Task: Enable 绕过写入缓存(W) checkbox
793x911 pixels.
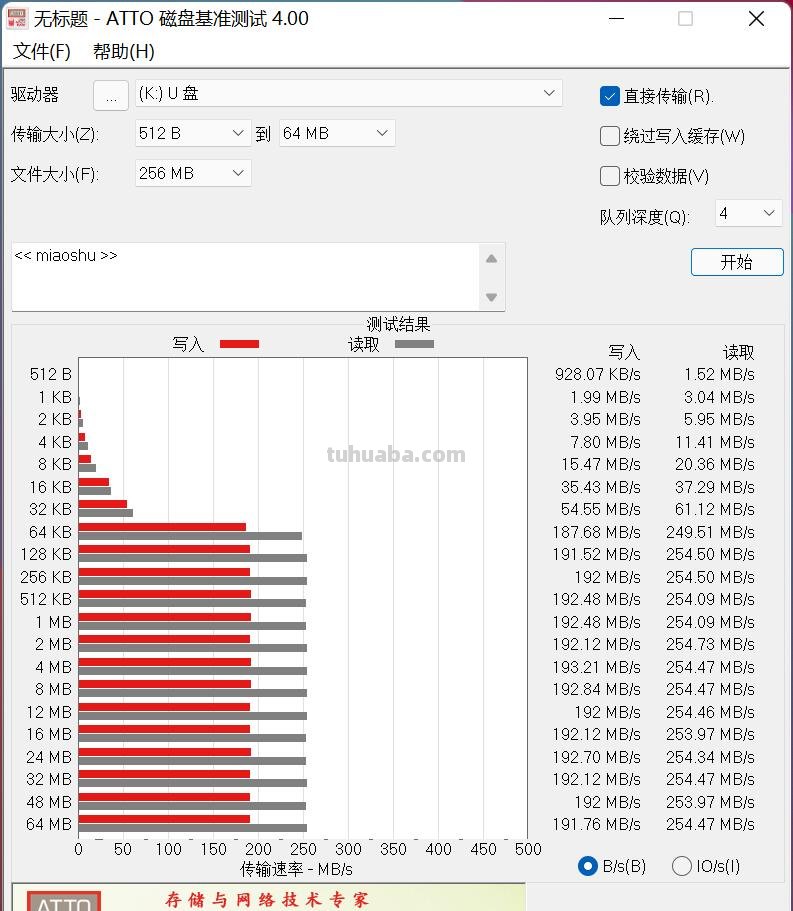Action: coord(609,137)
